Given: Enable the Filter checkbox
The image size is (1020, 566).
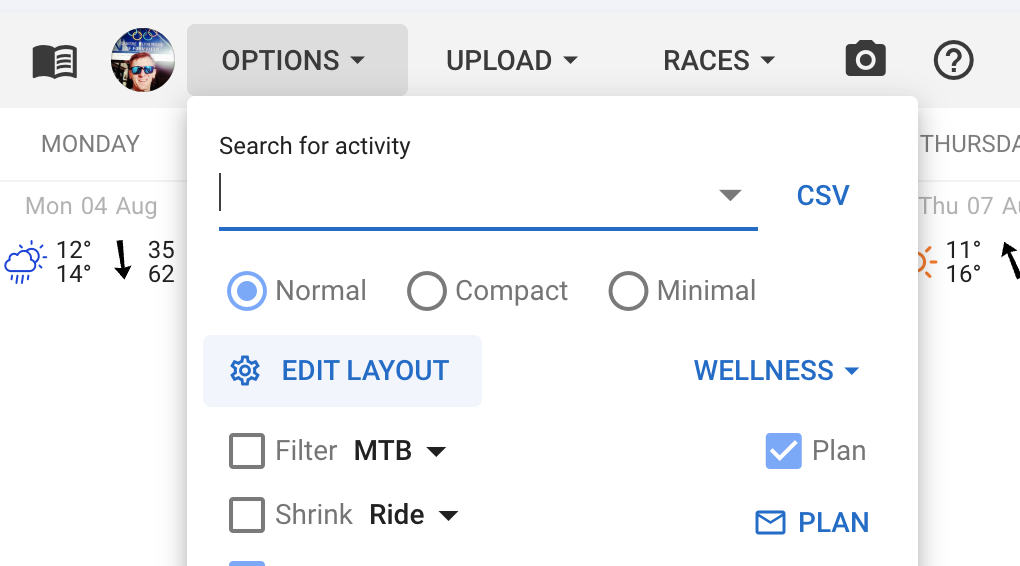Looking at the screenshot, I should tap(247, 451).
